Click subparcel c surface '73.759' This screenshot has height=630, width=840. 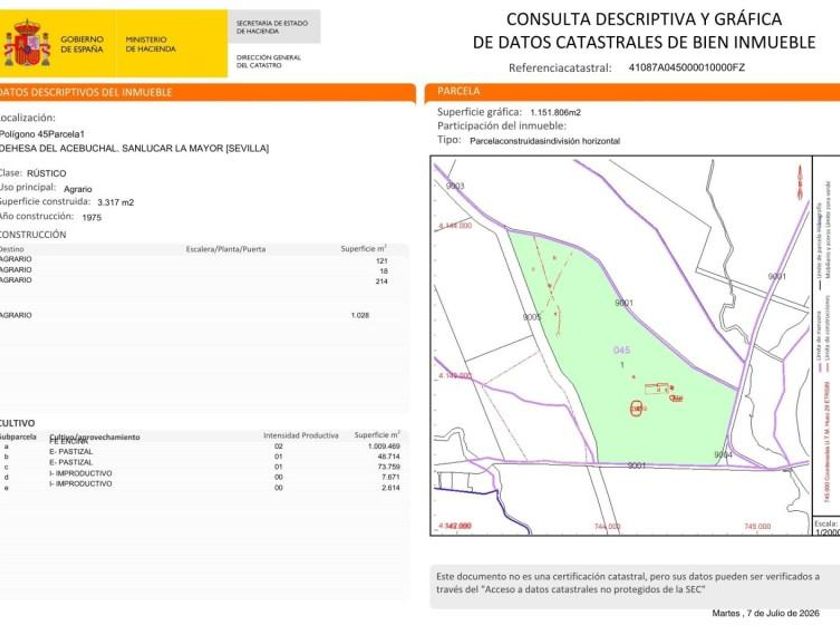pyautogui.click(x=389, y=467)
